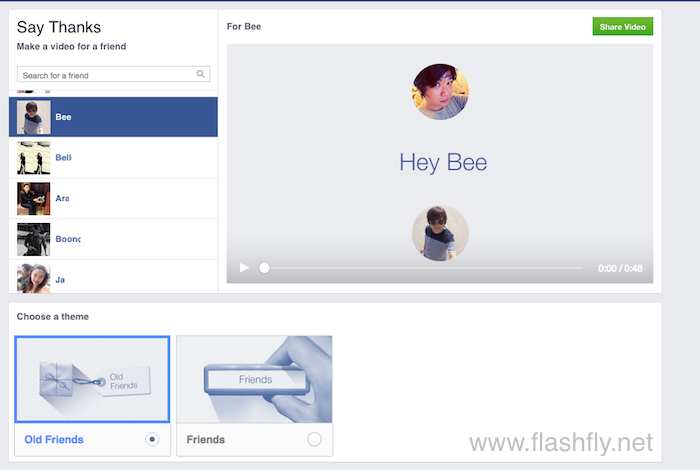
Task: Select the Friends theme radio button
Action: tap(314, 439)
